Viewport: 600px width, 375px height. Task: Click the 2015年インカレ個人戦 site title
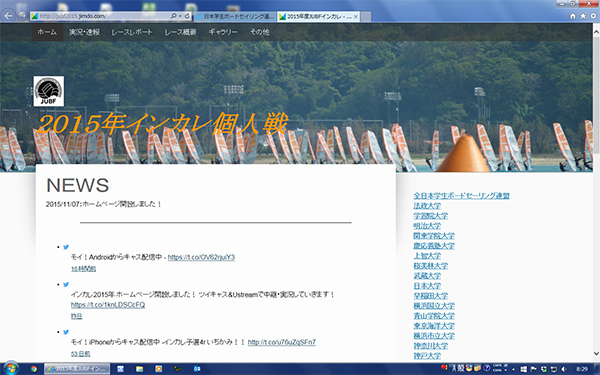click(x=162, y=123)
